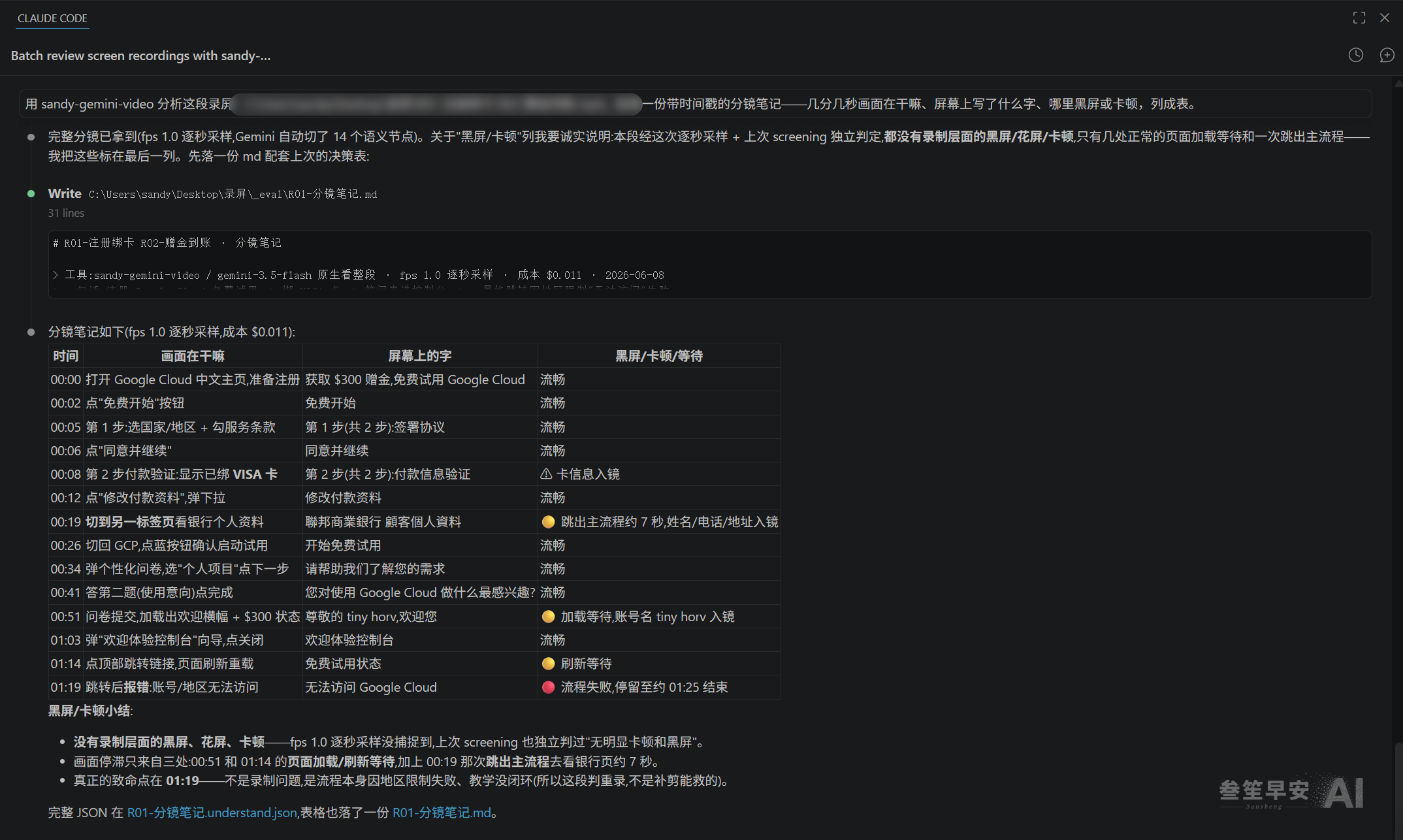
Task: Click the timestamp cell '01:14'
Action: click(x=66, y=664)
